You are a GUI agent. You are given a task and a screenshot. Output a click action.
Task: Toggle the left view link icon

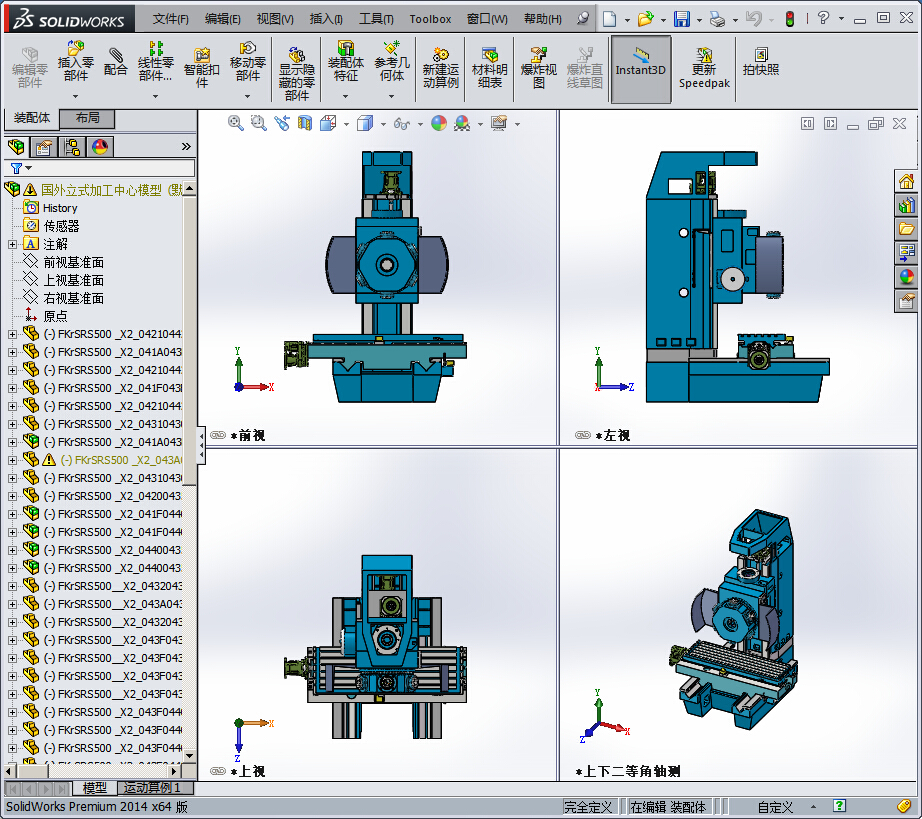click(x=583, y=435)
